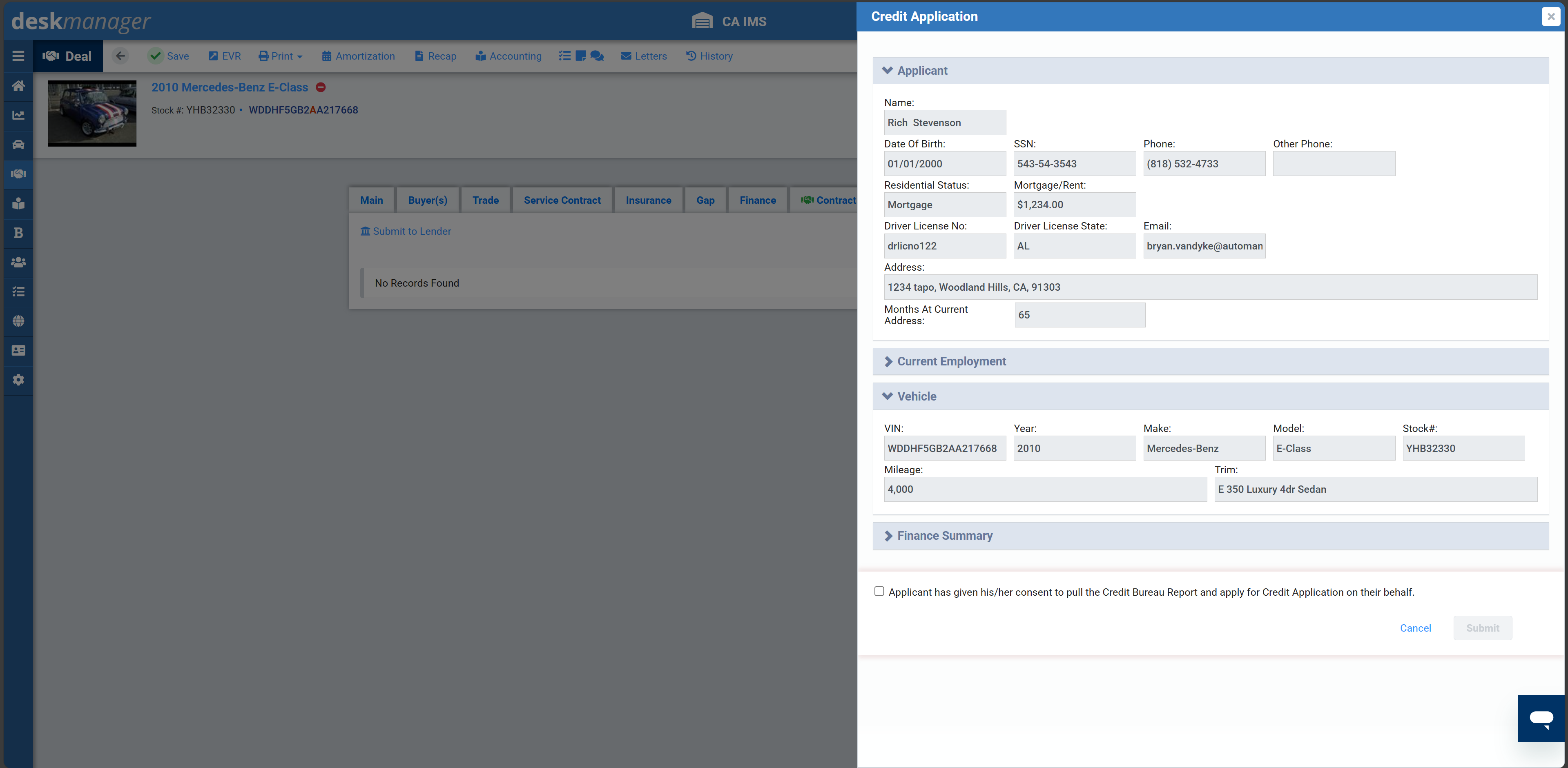The height and width of the screenshot is (768, 1568).
Task: Click the Phone field (818) 532-4733
Action: point(1204,164)
